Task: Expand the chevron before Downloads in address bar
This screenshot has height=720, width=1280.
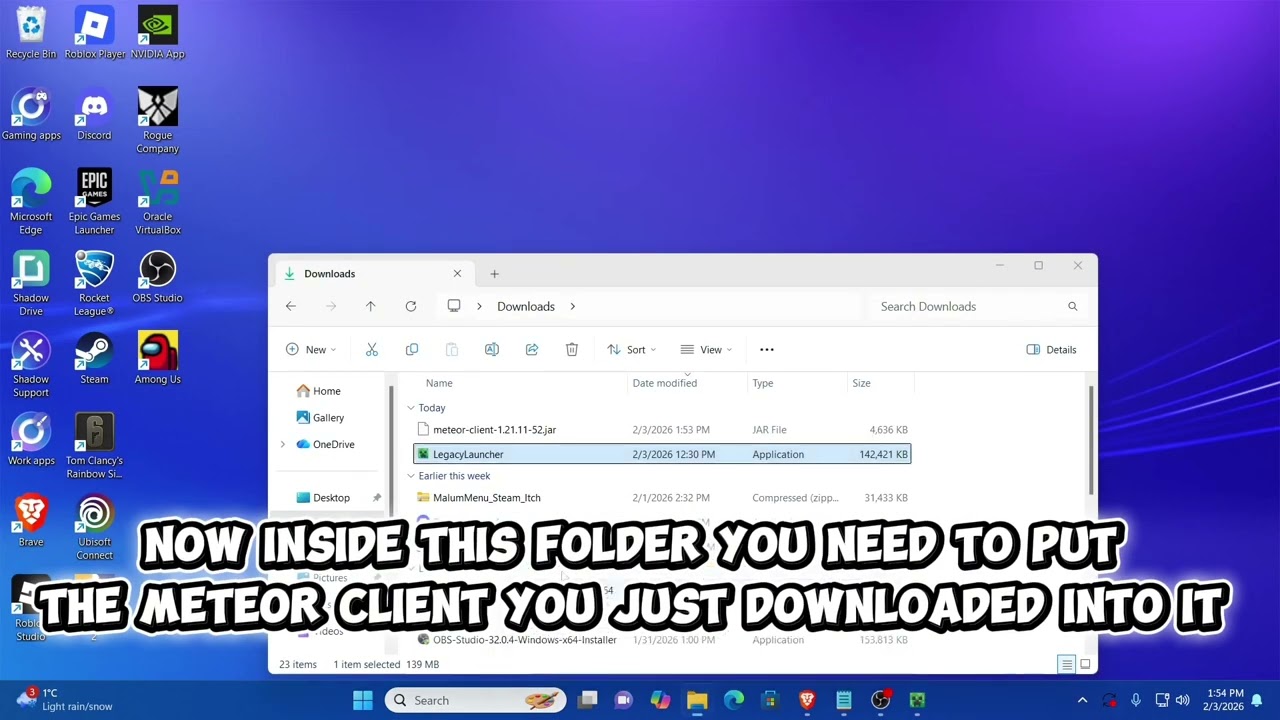Action: (479, 306)
